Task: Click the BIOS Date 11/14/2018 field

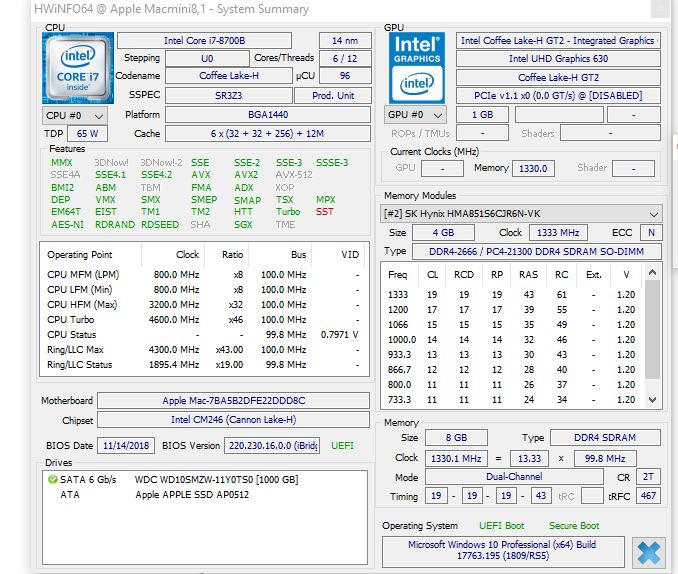Action: click(126, 446)
